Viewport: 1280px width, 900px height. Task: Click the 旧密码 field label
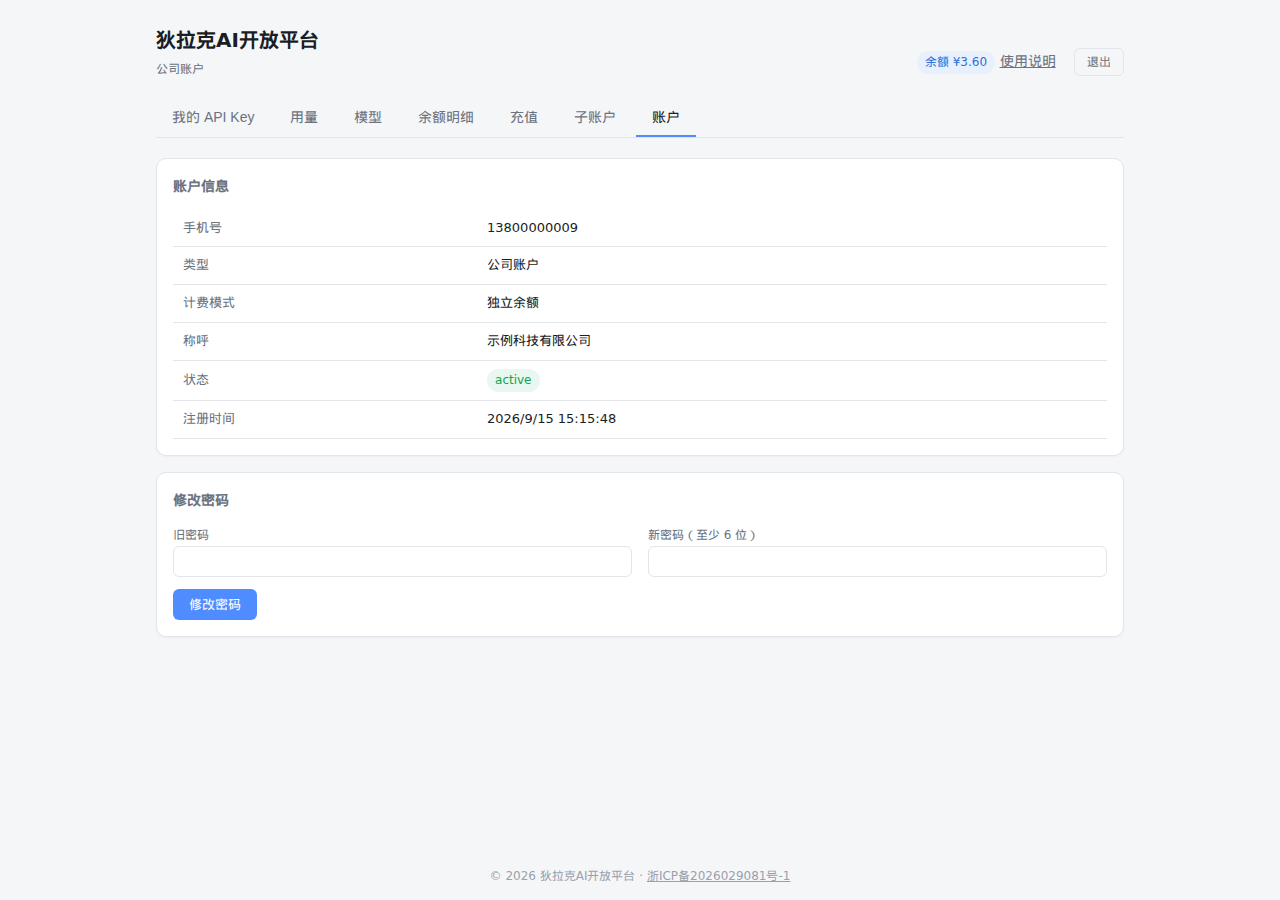point(191,535)
